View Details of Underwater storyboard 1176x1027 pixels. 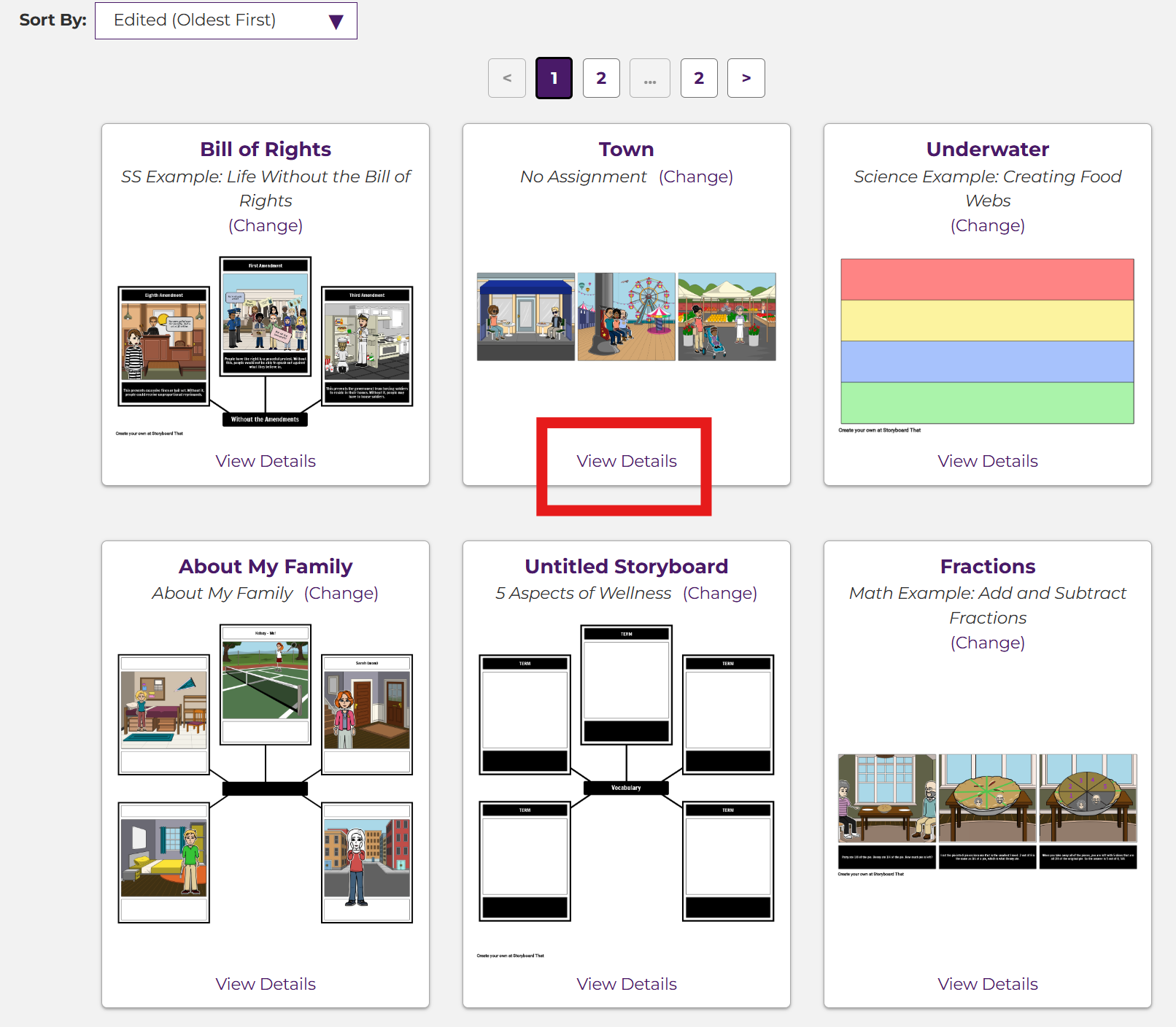click(988, 461)
